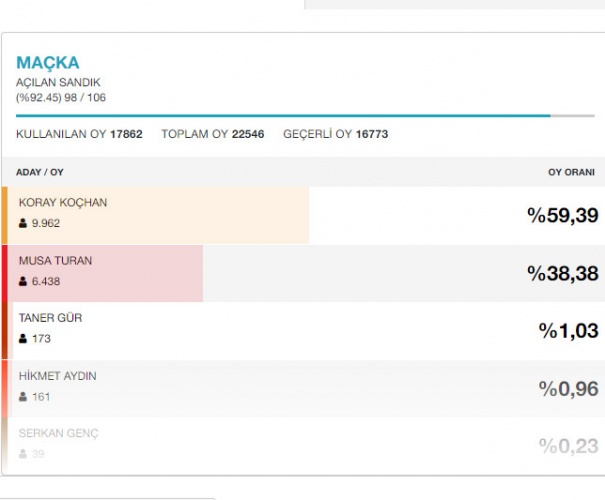Click the red color strip beside Musa Turan
The width and height of the screenshot is (605, 500).
click(x=4, y=273)
